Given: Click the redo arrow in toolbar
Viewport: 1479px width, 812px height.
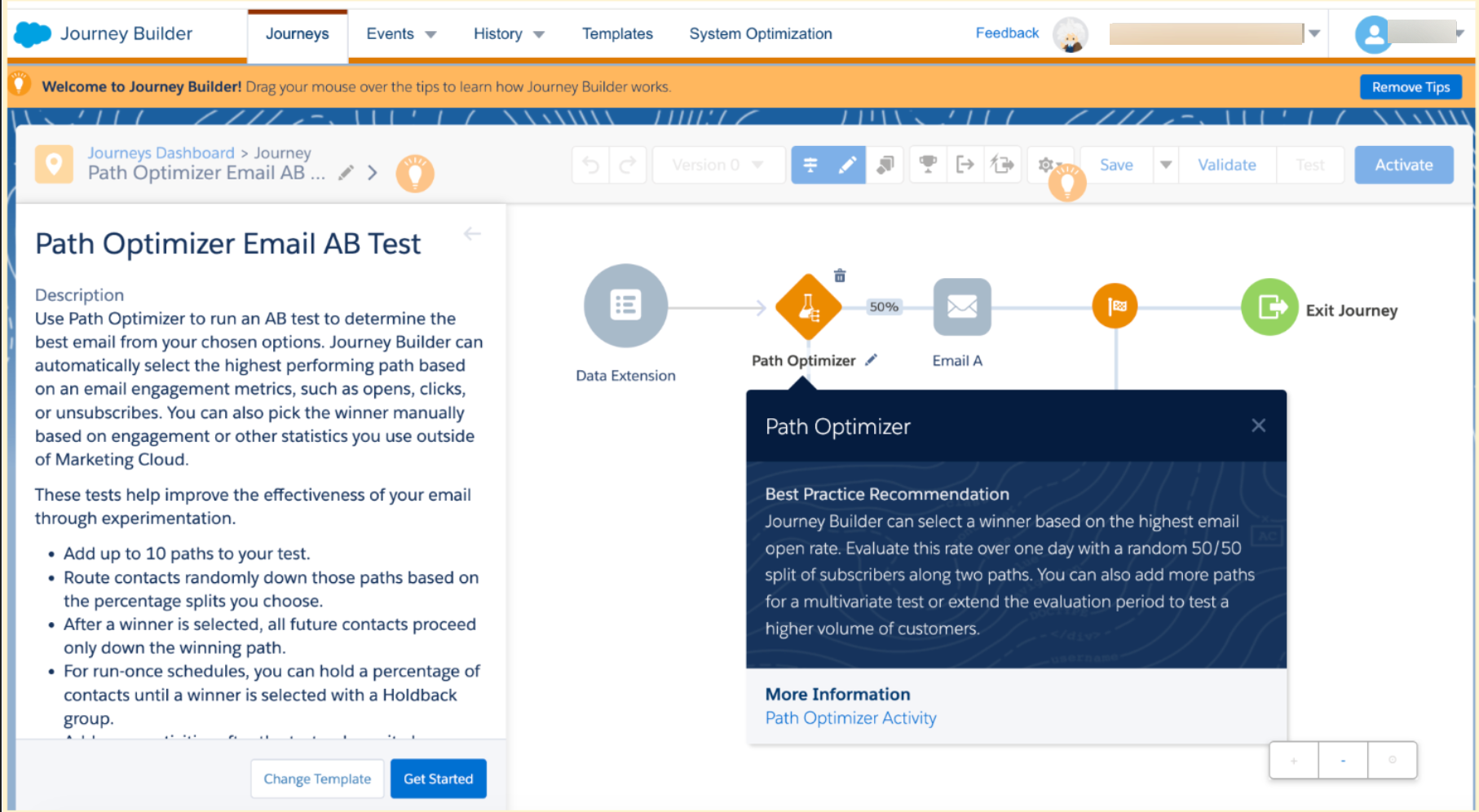Looking at the screenshot, I should tap(627, 165).
